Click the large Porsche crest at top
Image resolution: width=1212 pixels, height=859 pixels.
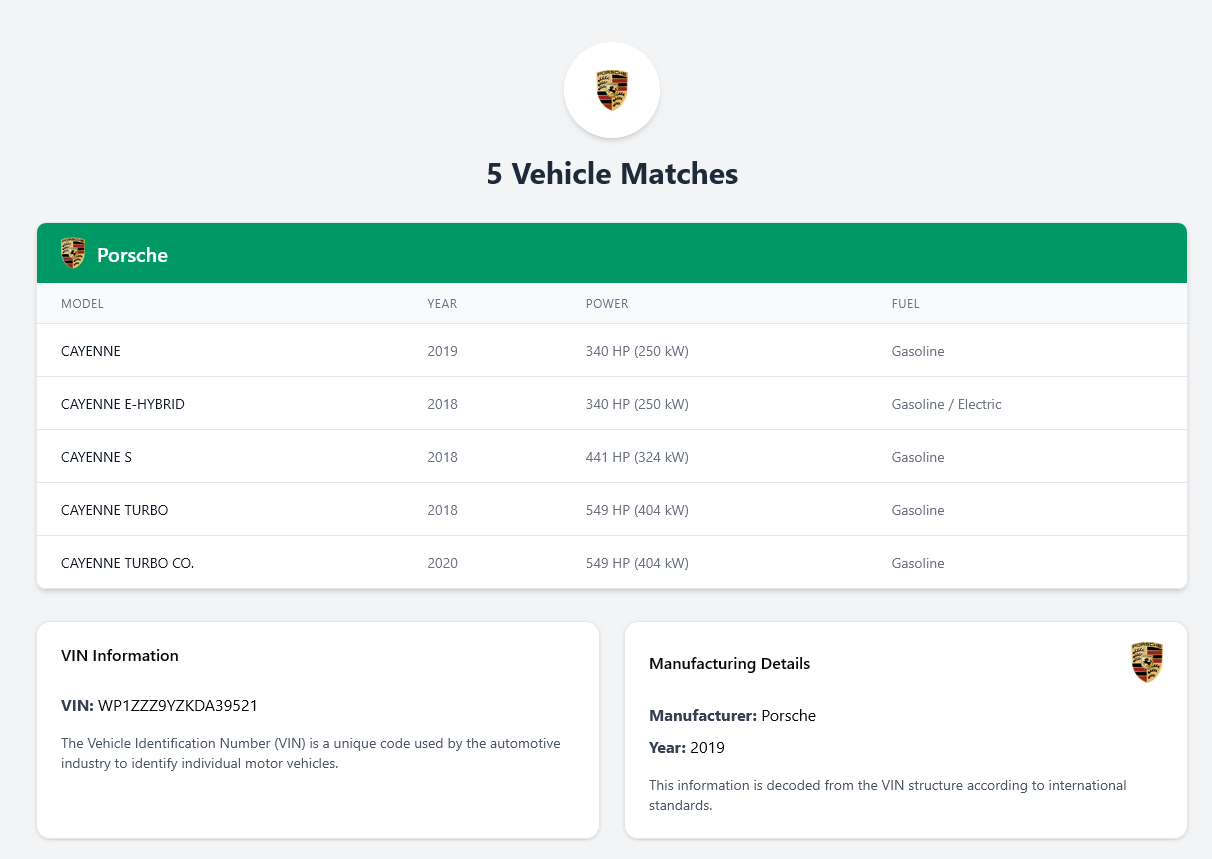click(x=612, y=90)
